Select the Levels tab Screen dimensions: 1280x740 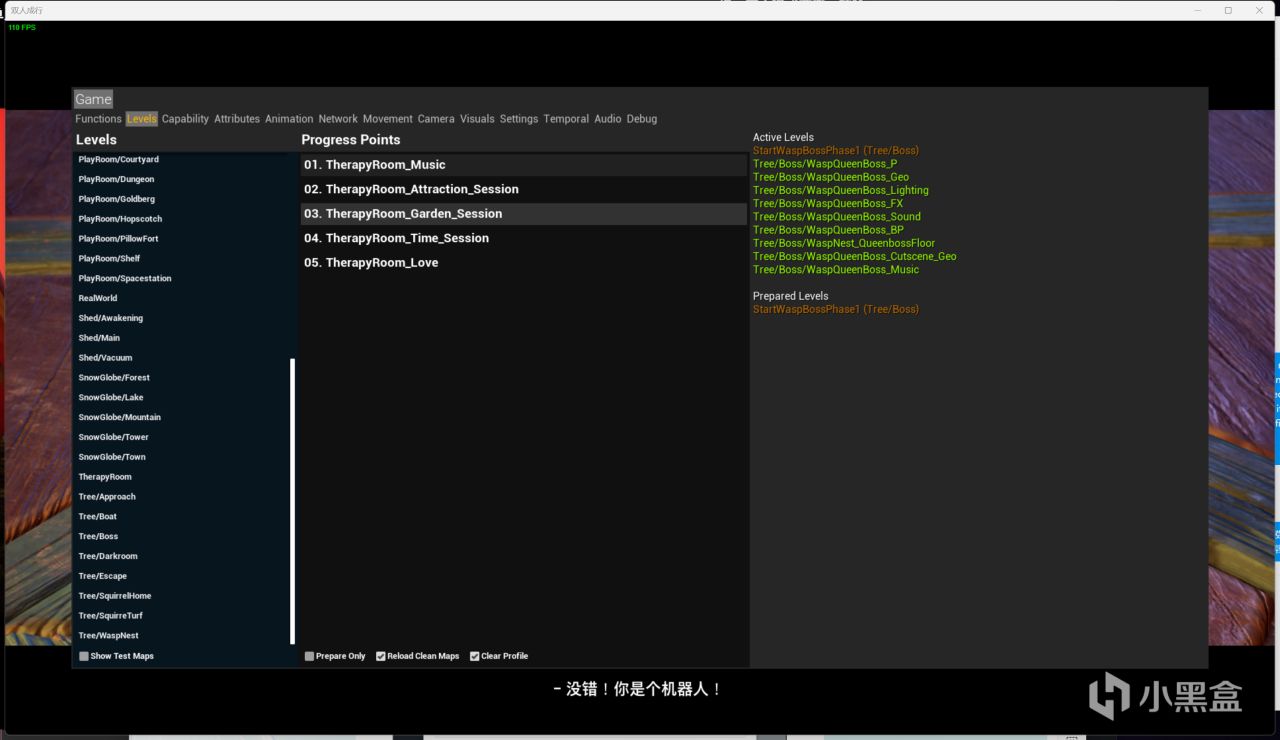(x=142, y=119)
